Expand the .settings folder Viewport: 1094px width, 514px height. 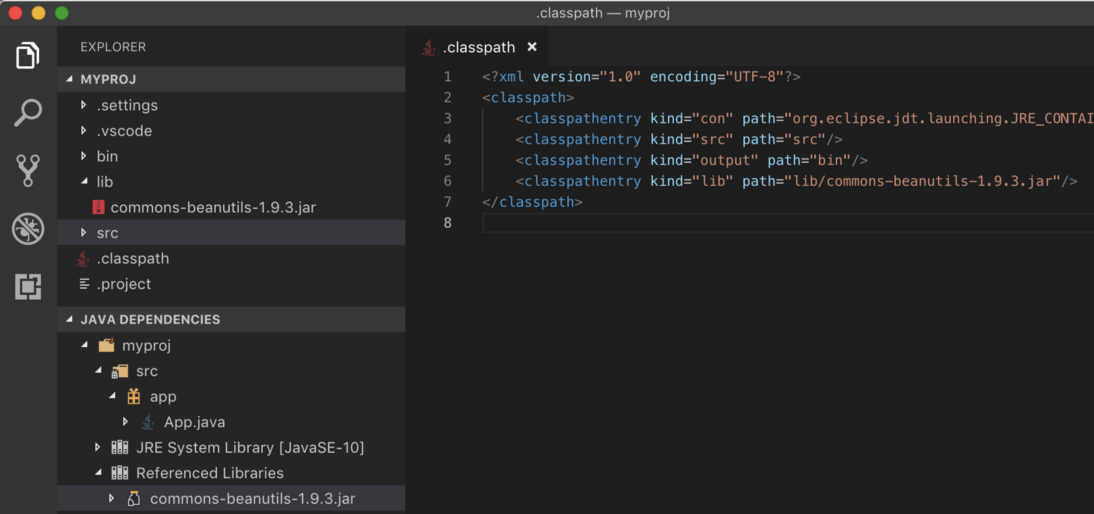[84, 105]
